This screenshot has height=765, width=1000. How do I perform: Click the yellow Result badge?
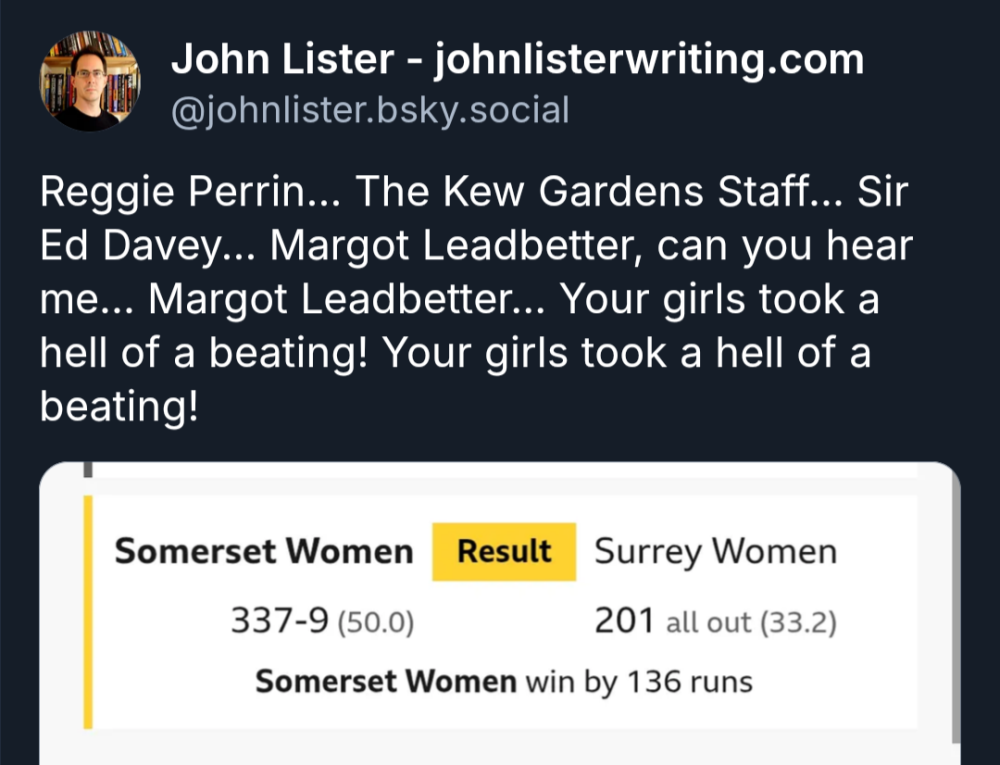pos(504,551)
